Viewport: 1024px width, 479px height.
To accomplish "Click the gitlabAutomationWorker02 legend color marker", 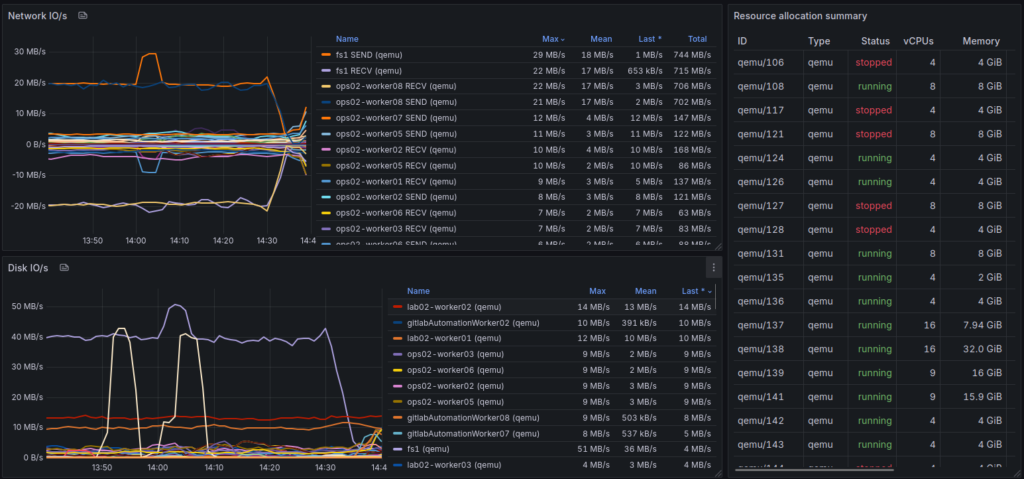I will point(397,323).
